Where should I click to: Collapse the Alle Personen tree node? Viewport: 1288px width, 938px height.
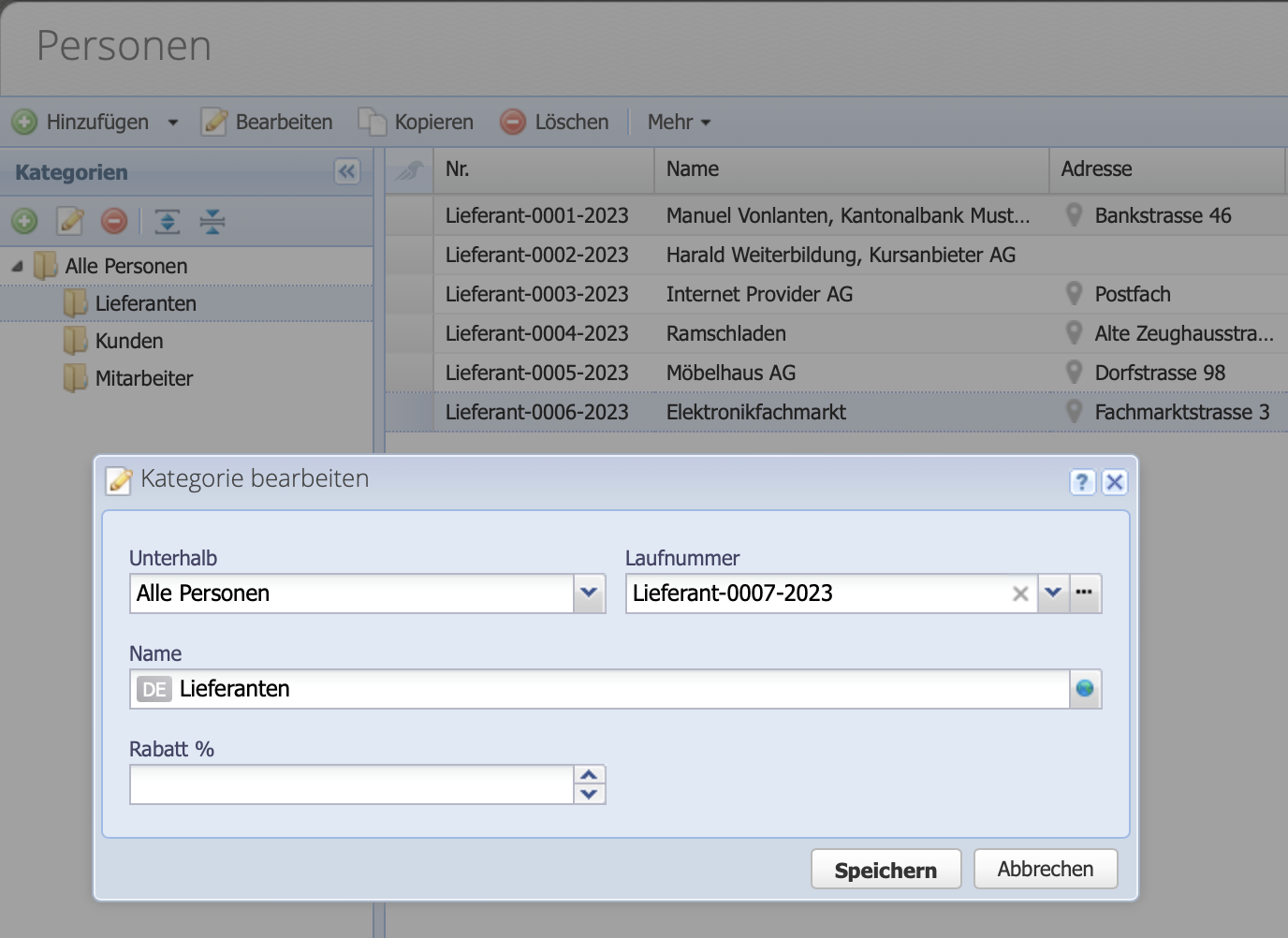pos(15,266)
